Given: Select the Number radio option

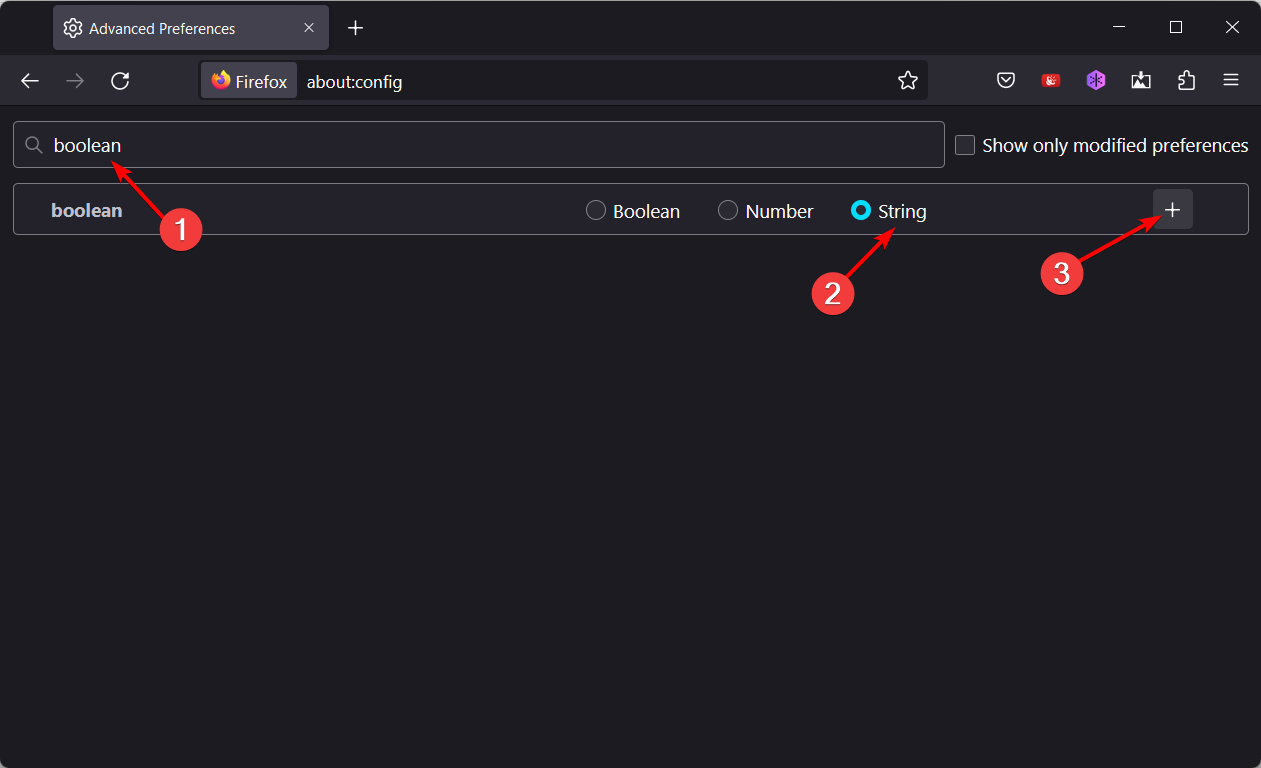Looking at the screenshot, I should (x=728, y=211).
